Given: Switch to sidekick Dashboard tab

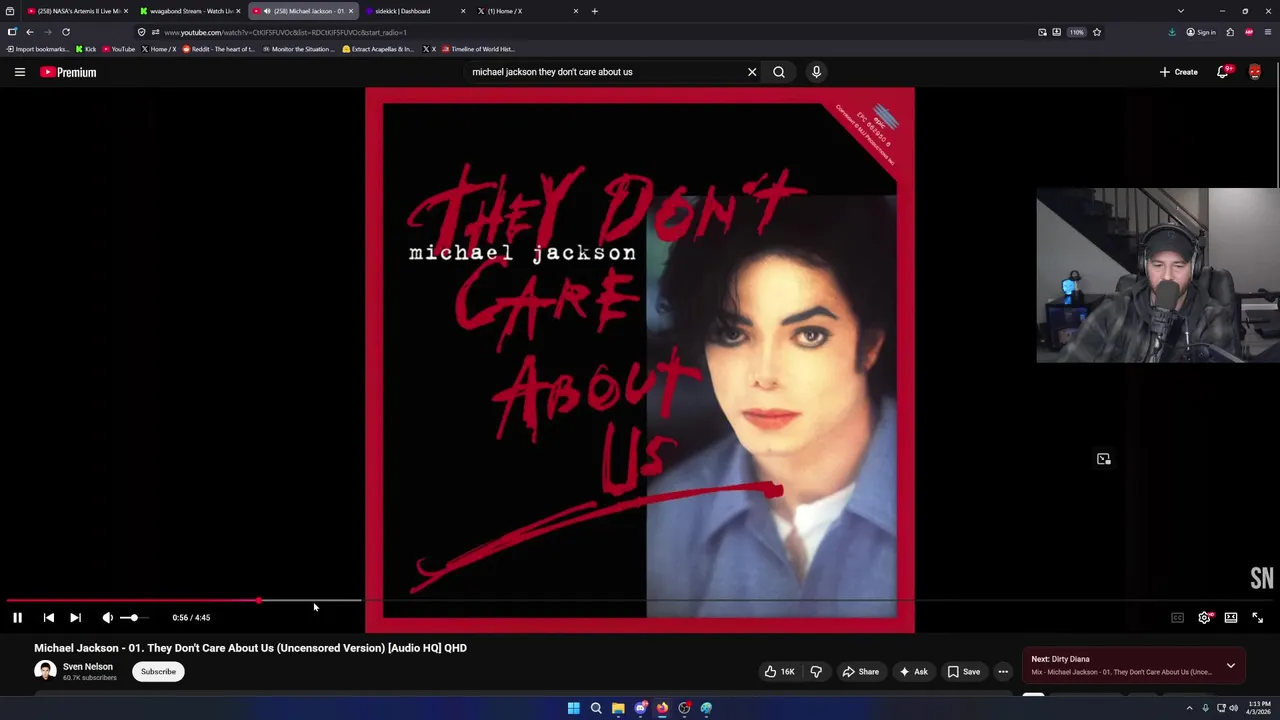Looking at the screenshot, I should click(415, 11).
